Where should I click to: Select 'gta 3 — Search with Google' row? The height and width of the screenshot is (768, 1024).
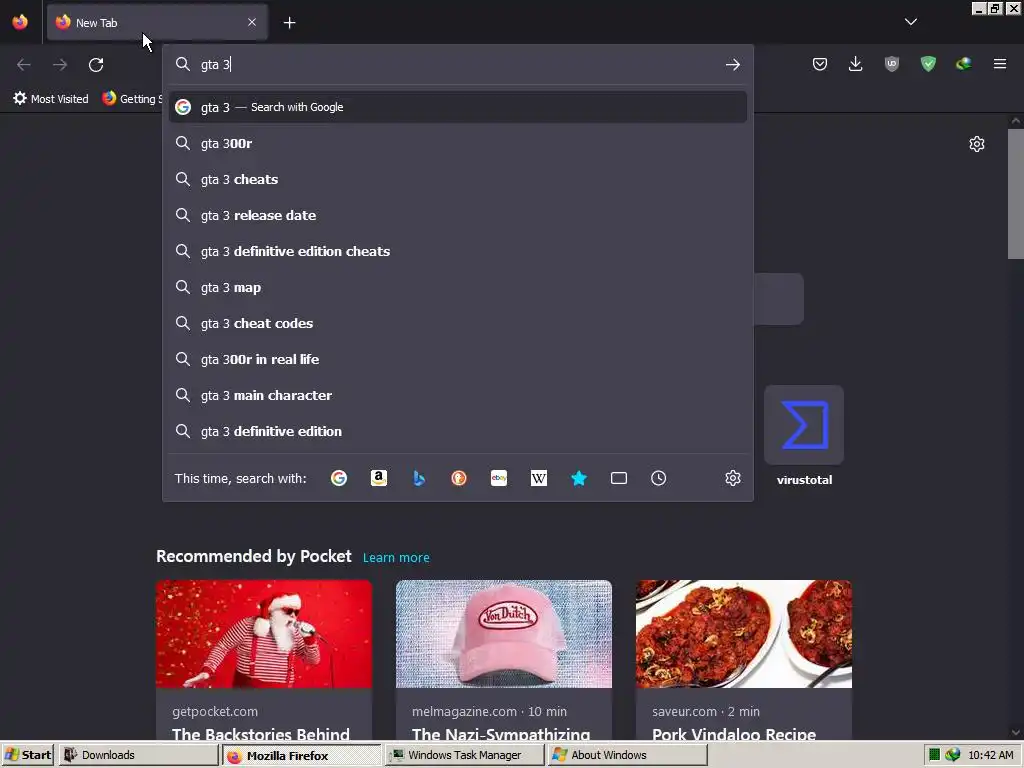458,107
